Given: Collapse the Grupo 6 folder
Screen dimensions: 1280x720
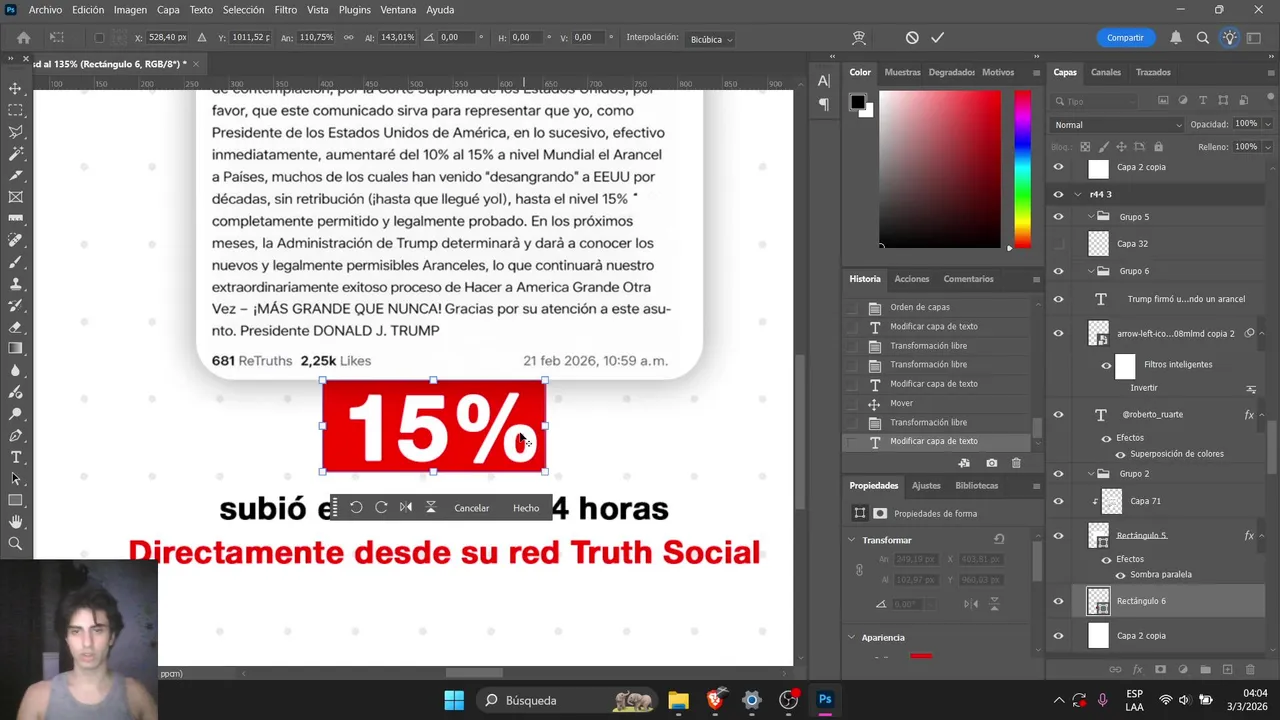Looking at the screenshot, I should pos(1090,271).
